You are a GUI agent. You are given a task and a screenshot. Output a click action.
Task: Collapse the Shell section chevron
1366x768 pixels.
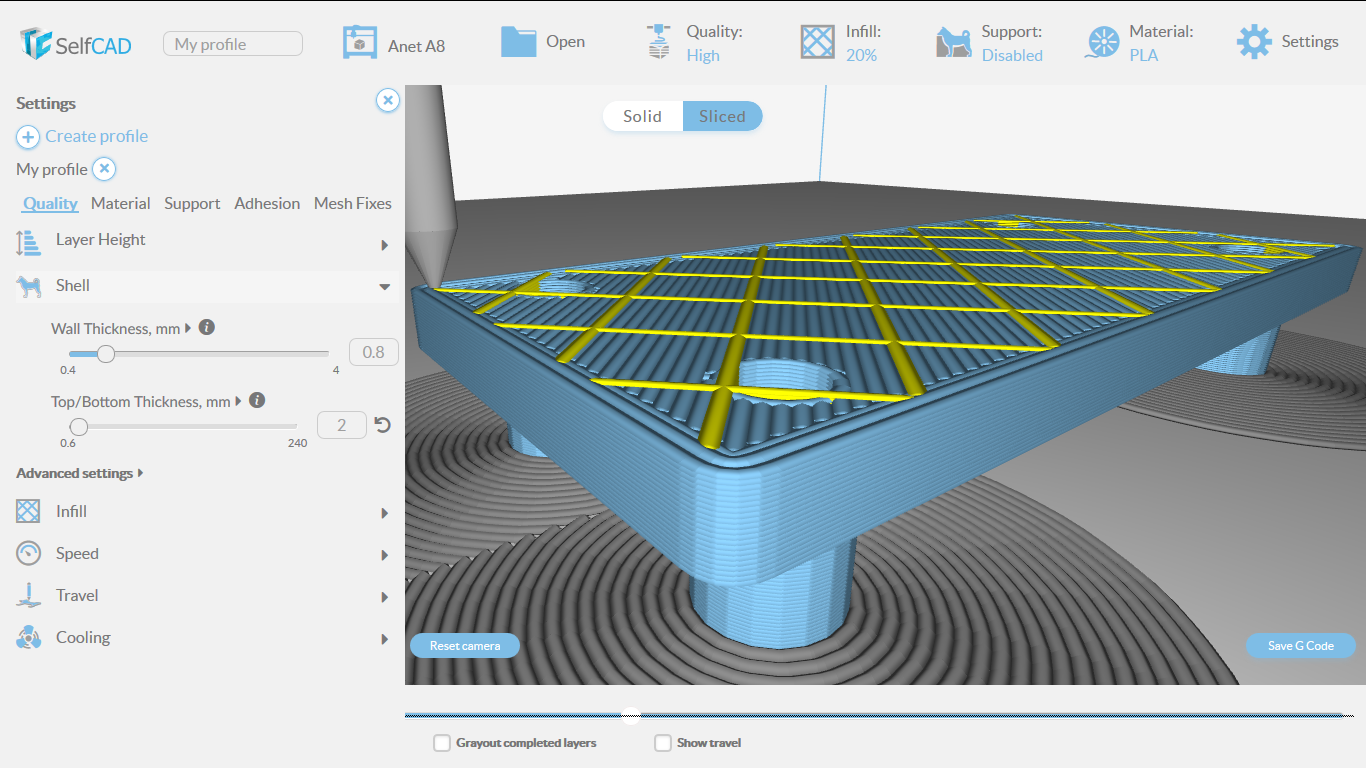tap(384, 286)
